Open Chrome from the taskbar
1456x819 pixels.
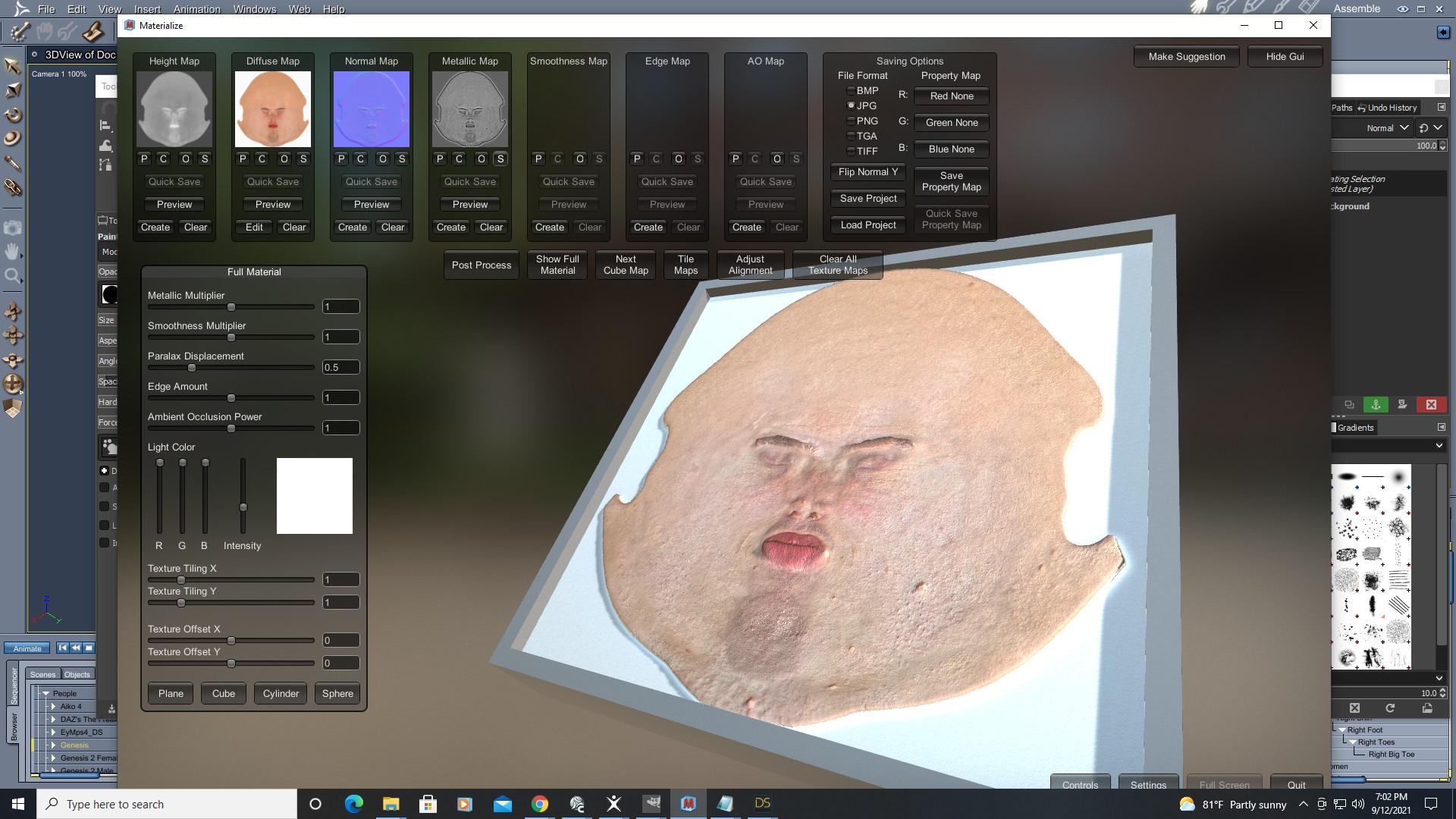tap(539, 804)
